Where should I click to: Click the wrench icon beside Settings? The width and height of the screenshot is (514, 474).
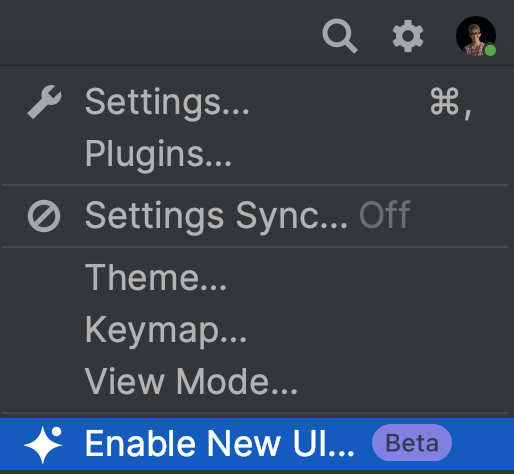pos(44,102)
